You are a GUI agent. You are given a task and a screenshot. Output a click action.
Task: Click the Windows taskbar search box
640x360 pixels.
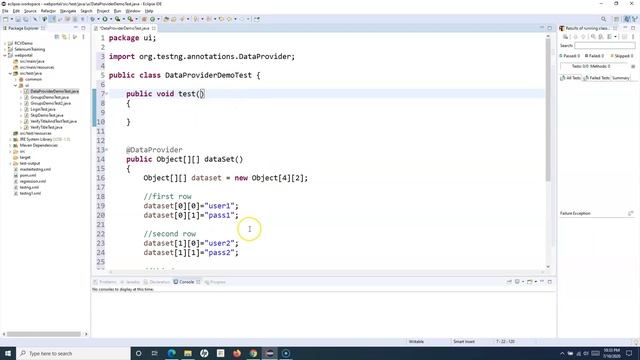tap(73, 353)
